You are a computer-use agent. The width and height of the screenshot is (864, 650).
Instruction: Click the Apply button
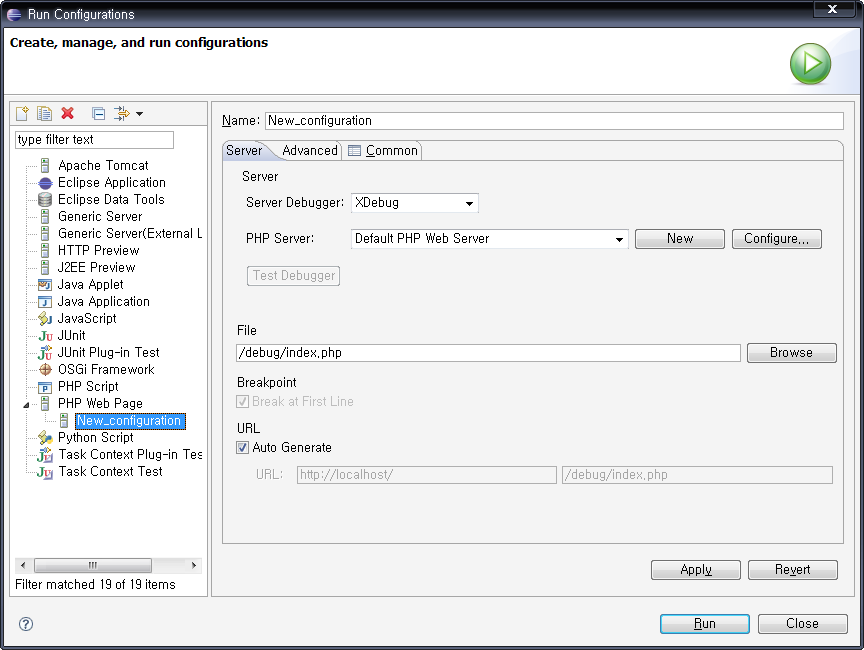[695, 570]
